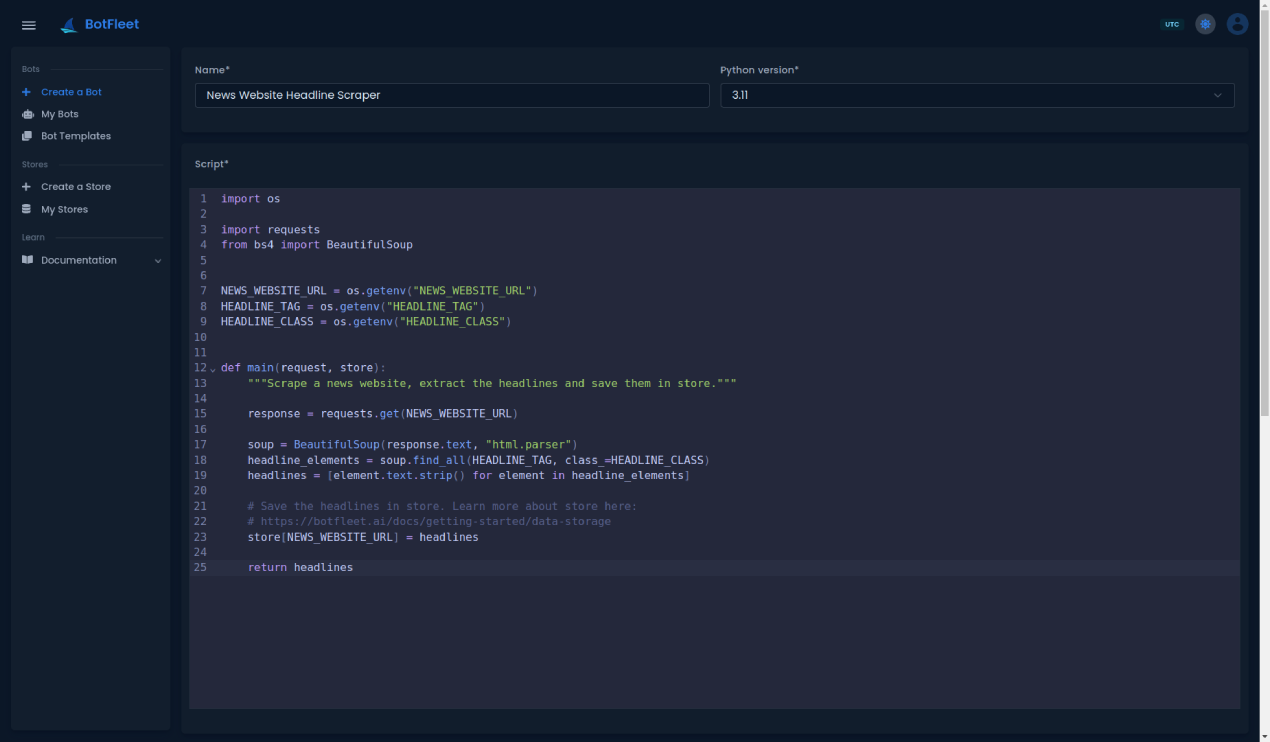Click the 'from bs4 import BeautifulSoup' line
Image resolution: width=1270 pixels, height=742 pixels.
[x=316, y=245]
